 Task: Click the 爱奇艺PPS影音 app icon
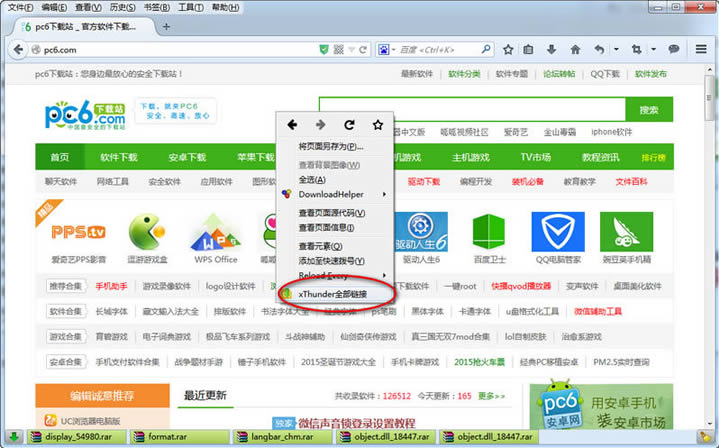point(78,232)
